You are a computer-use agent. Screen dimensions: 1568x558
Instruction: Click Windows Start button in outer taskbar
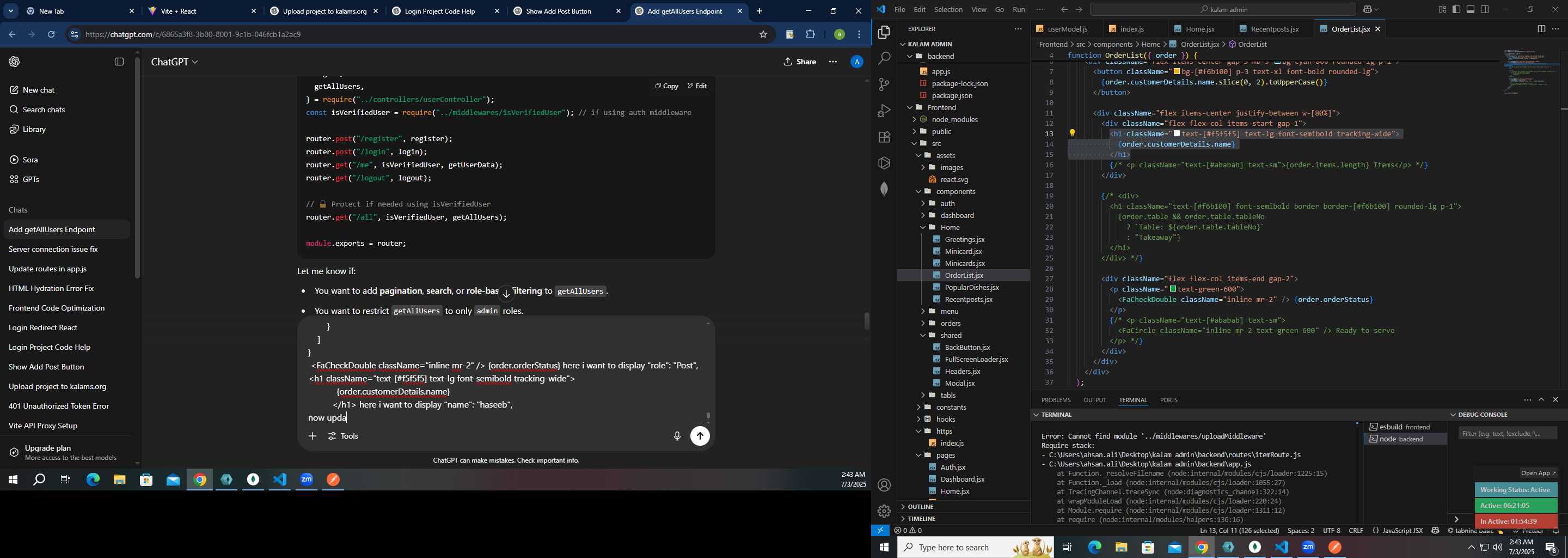click(884, 548)
